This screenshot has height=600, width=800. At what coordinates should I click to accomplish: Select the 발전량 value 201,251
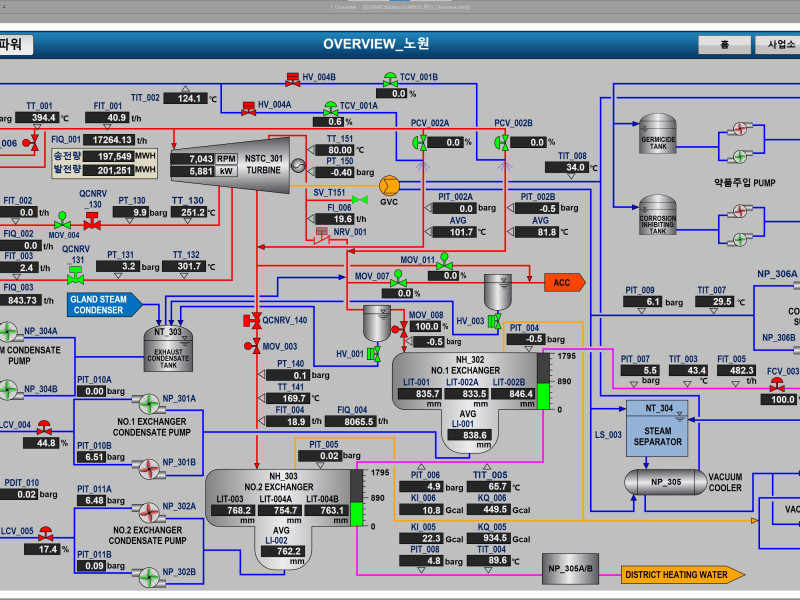[109, 170]
